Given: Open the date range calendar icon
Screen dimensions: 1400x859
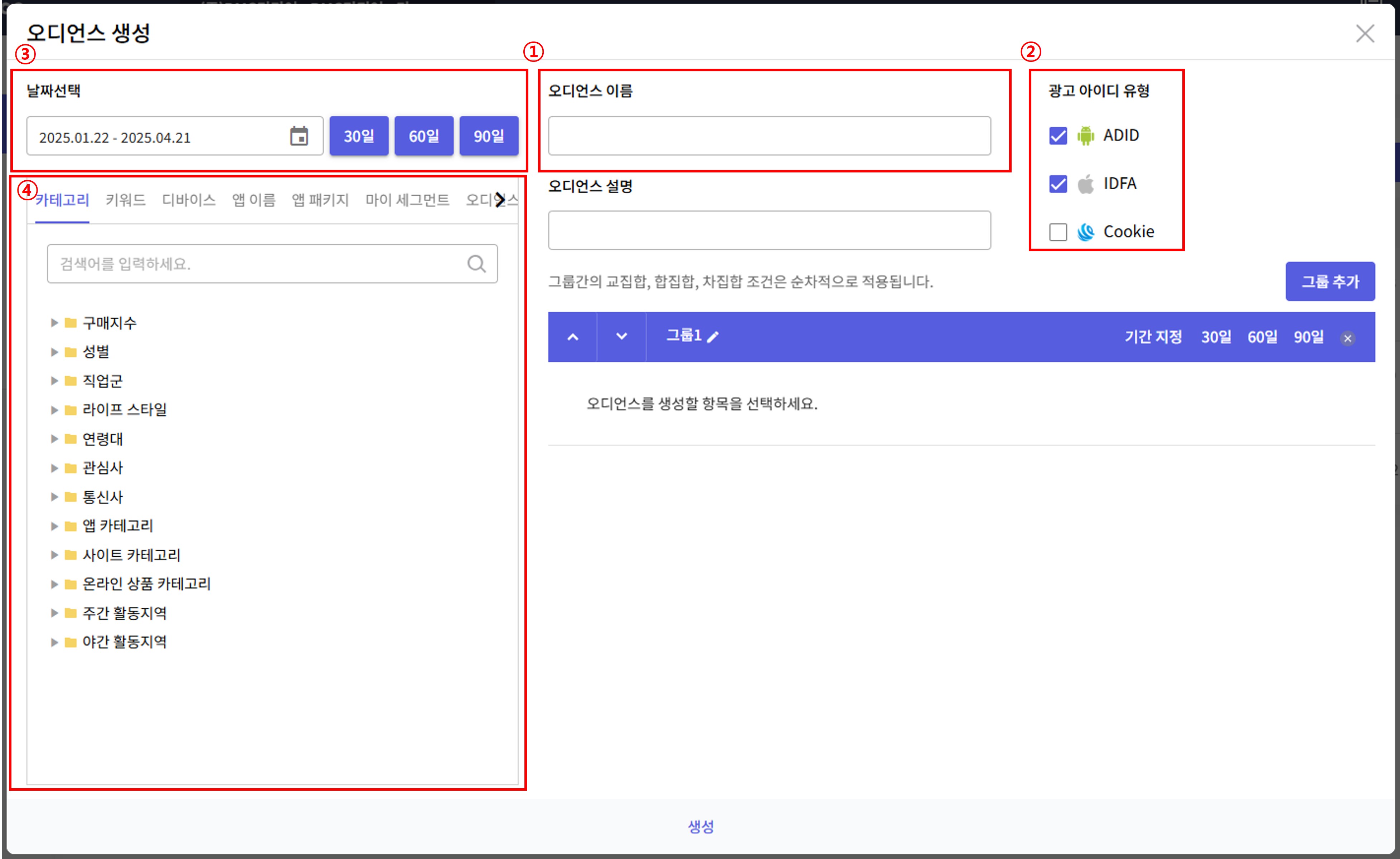Looking at the screenshot, I should 299,136.
